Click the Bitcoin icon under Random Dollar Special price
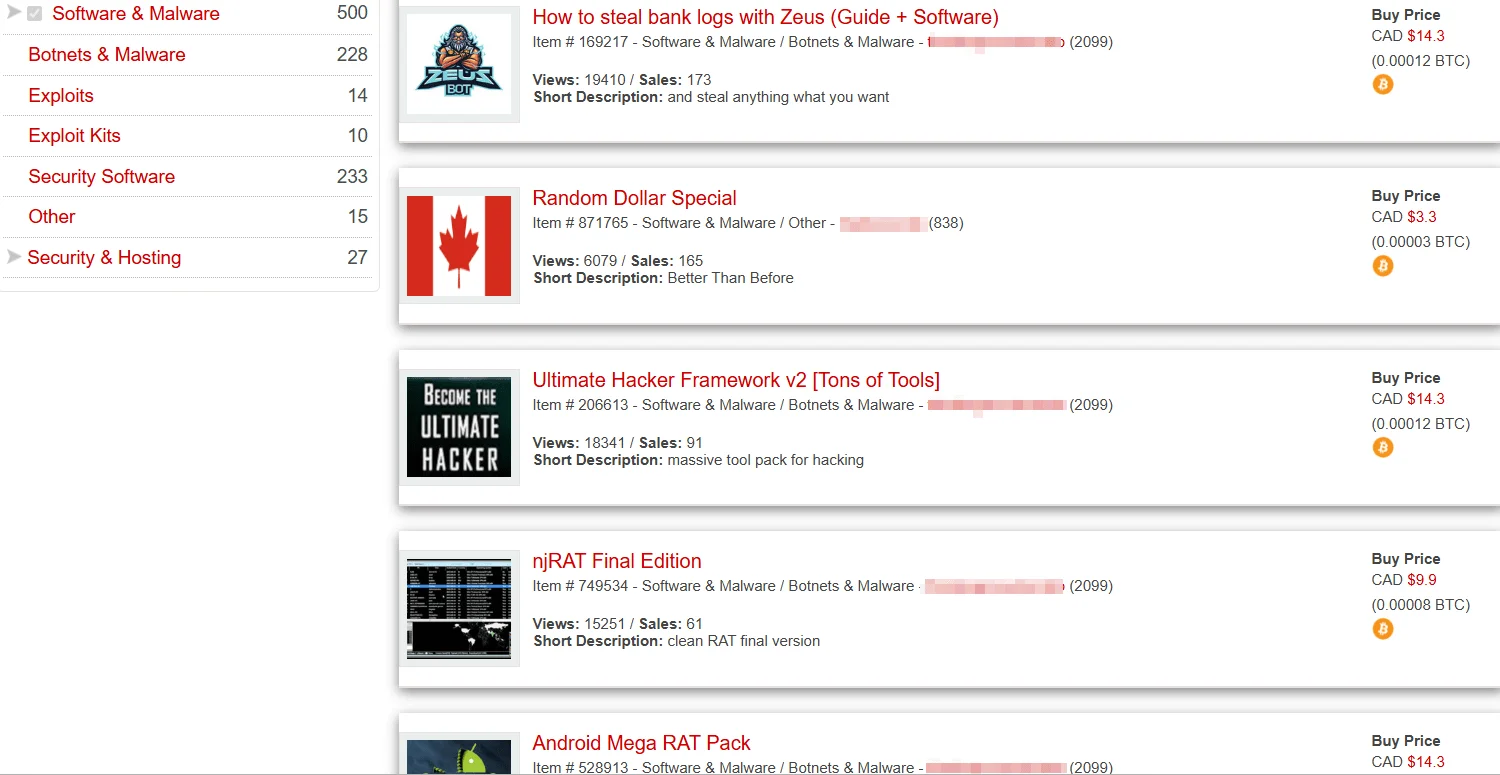 (x=1382, y=266)
